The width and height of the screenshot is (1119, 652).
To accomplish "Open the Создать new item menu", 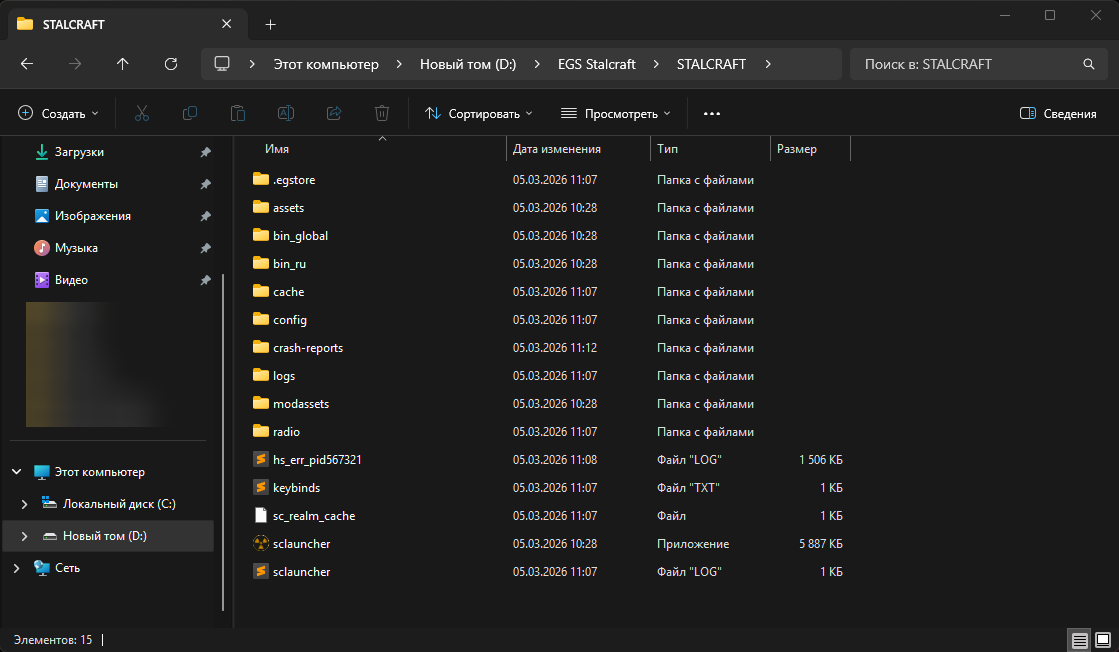I will point(59,114).
